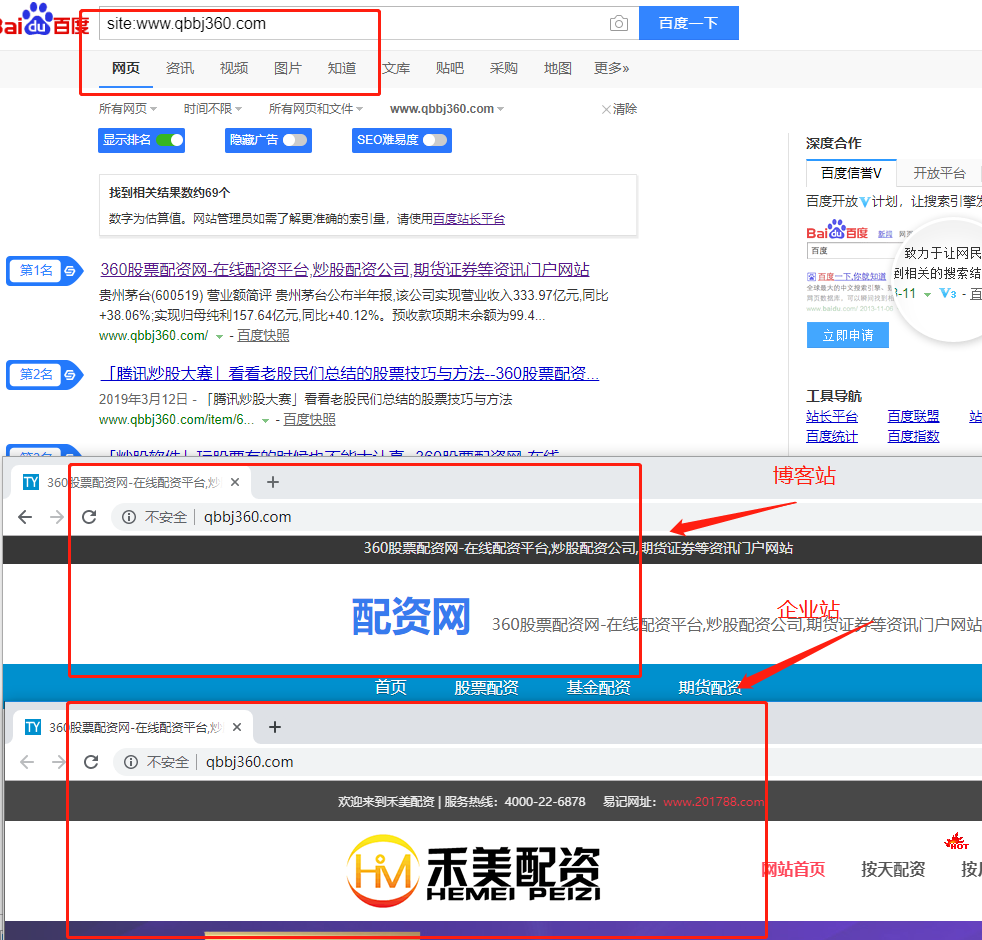
Task: Select the 知道 search tab
Action: (342, 68)
